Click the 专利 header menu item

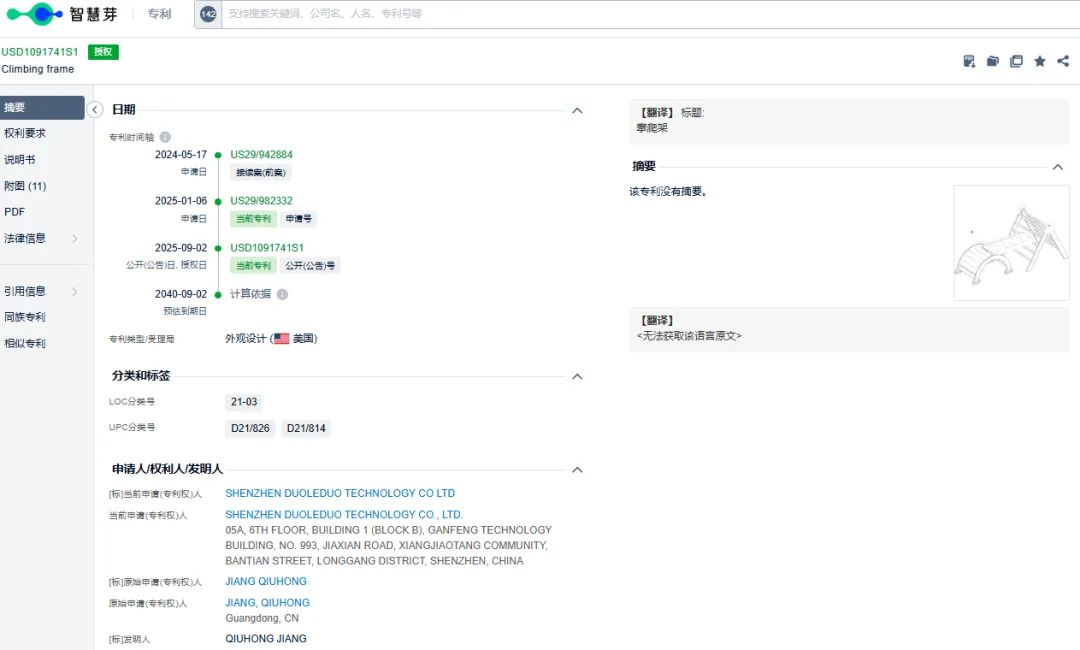pyautogui.click(x=159, y=14)
